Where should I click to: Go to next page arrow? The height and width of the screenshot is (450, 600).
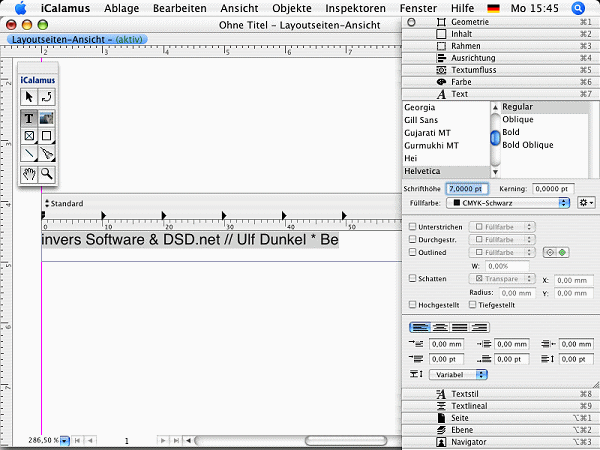point(163,440)
